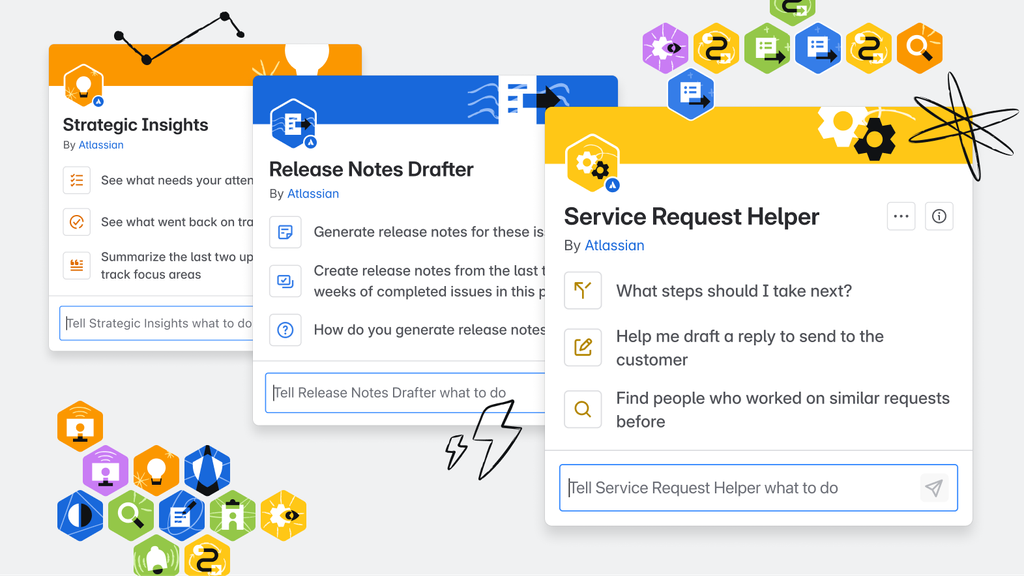Click the pencil icon beside "Help me draft a reply"

tap(583, 347)
